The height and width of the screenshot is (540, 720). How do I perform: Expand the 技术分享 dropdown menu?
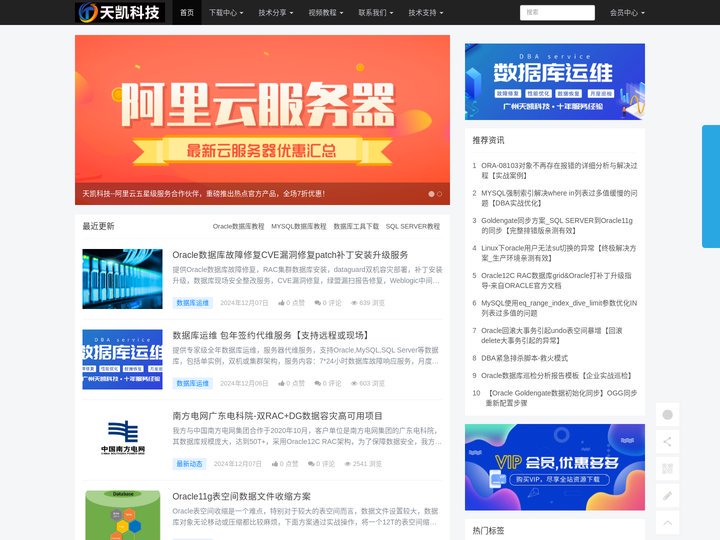click(276, 12)
